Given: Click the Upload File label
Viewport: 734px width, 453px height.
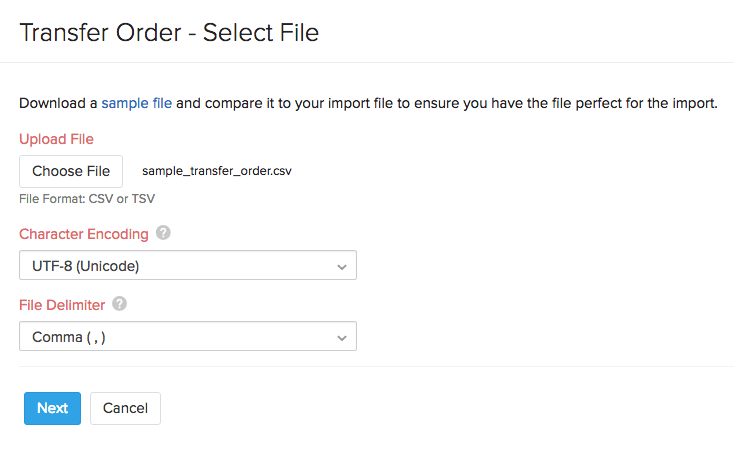Looking at the screenshot, I should tap(56, 139).
